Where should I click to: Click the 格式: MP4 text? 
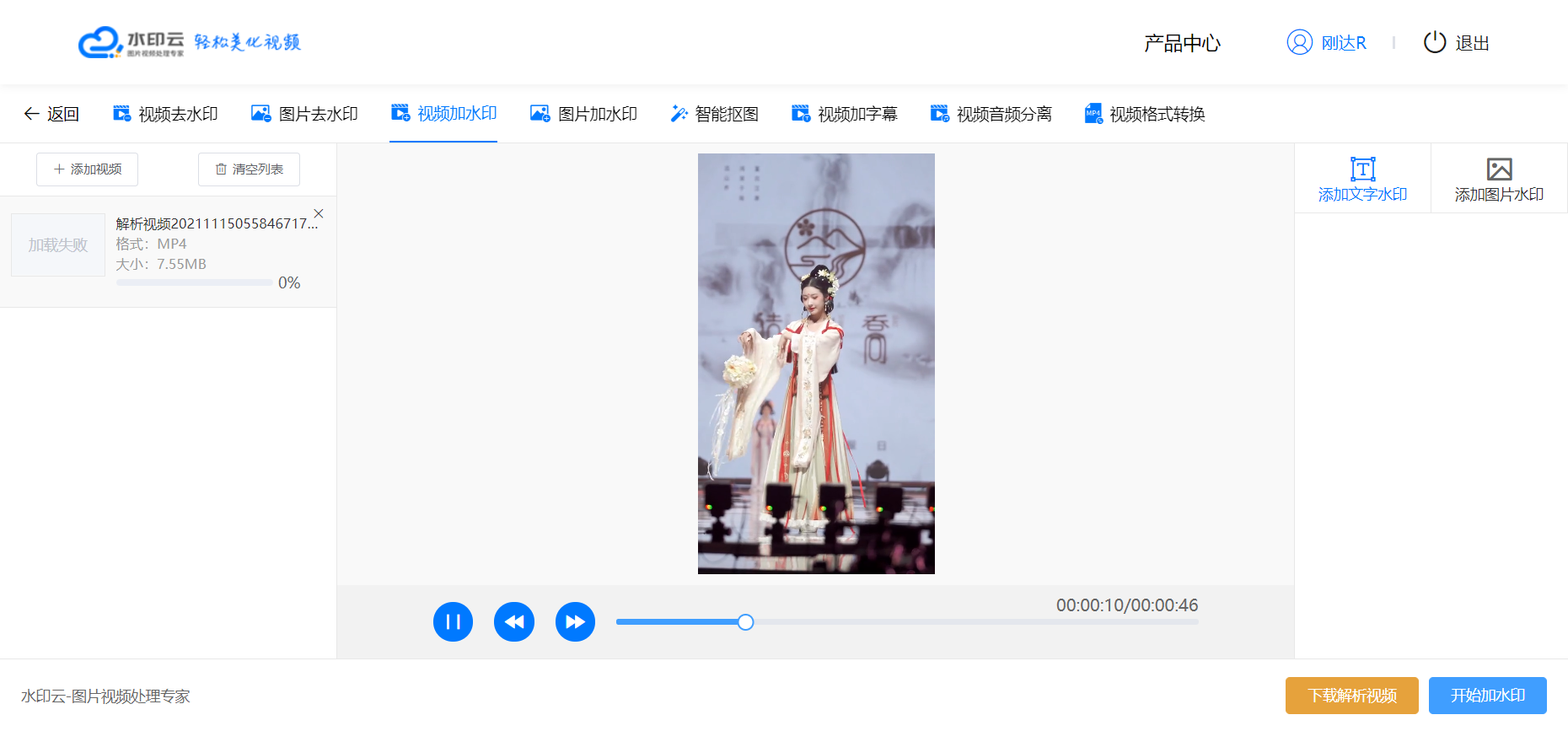[x=151, y=244]
